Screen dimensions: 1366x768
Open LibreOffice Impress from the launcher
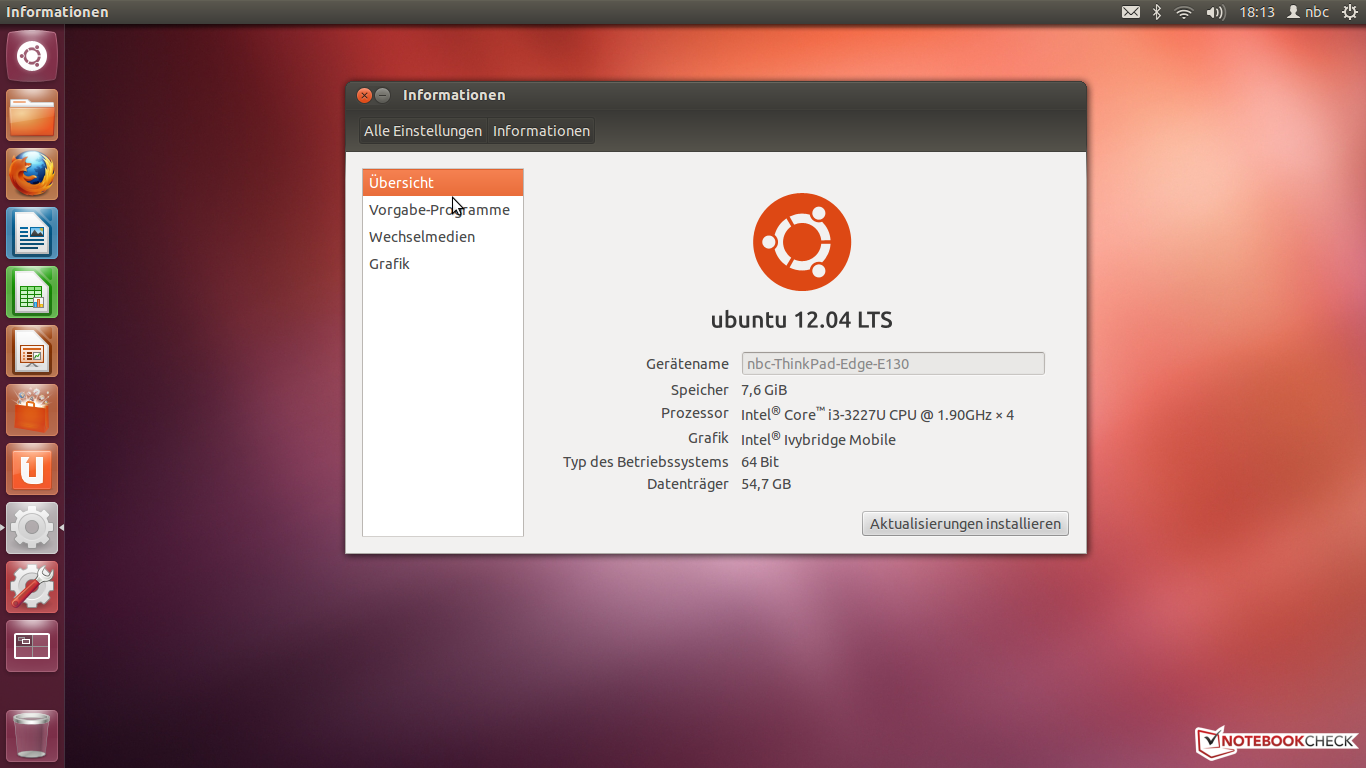pyautogui.click(x=32, y=351)
